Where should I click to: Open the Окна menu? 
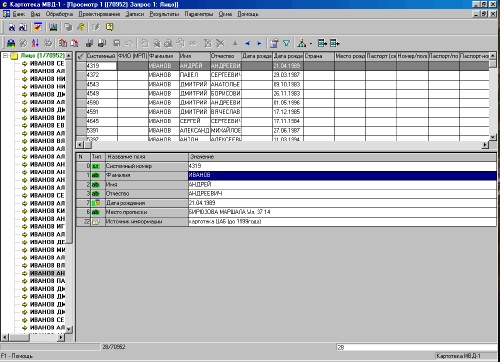(225, 14)
